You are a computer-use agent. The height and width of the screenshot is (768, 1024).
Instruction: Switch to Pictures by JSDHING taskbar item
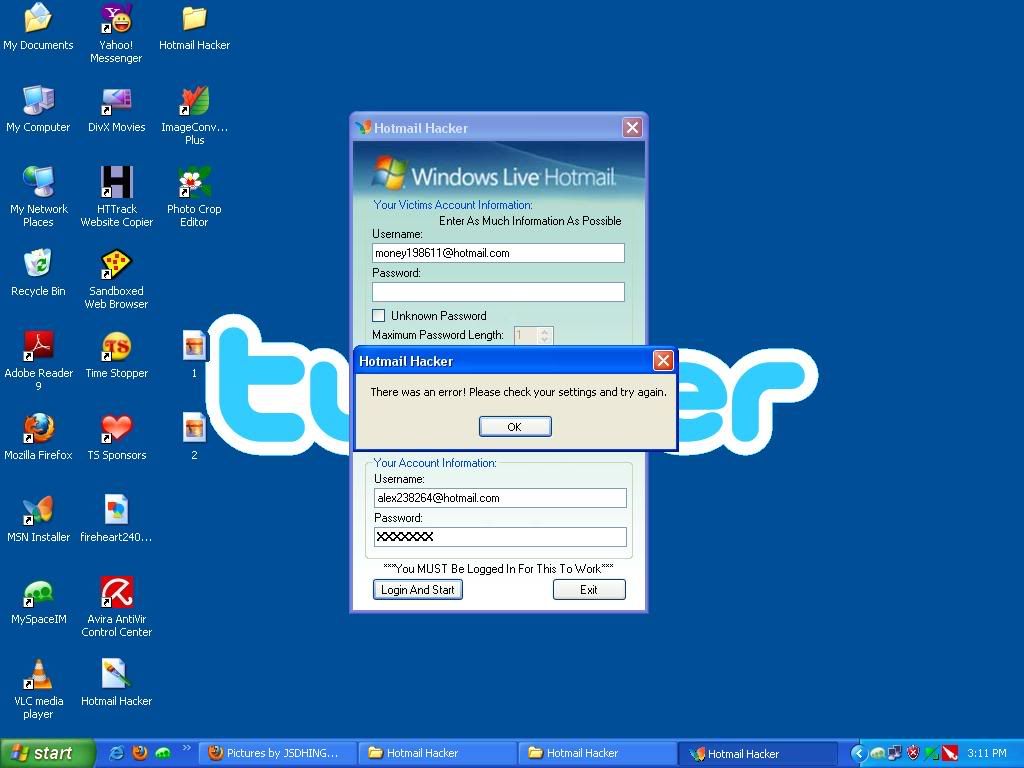(278, 753)
